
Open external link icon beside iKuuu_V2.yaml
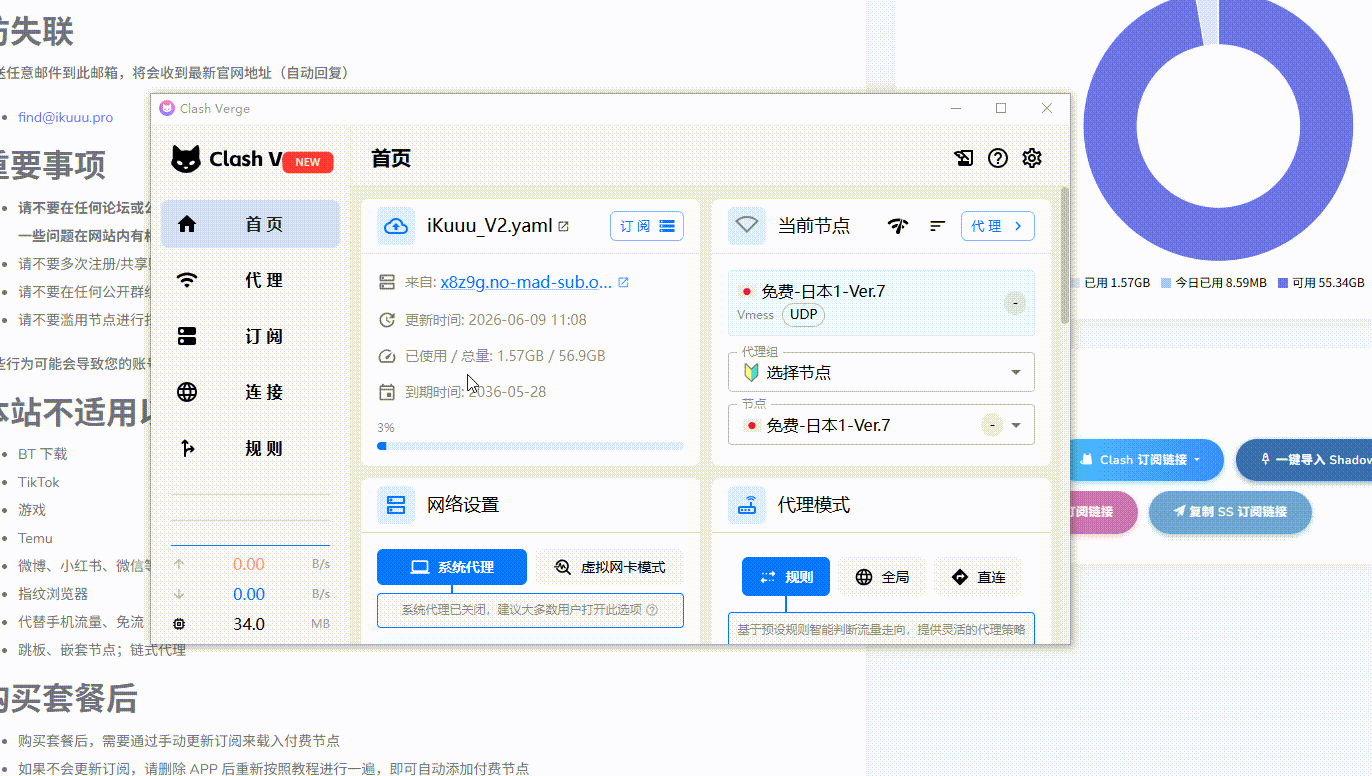pos(563,226)
